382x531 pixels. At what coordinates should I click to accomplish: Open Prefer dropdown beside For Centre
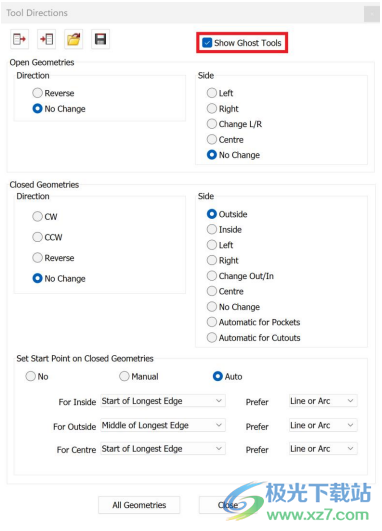pos(323,449)
